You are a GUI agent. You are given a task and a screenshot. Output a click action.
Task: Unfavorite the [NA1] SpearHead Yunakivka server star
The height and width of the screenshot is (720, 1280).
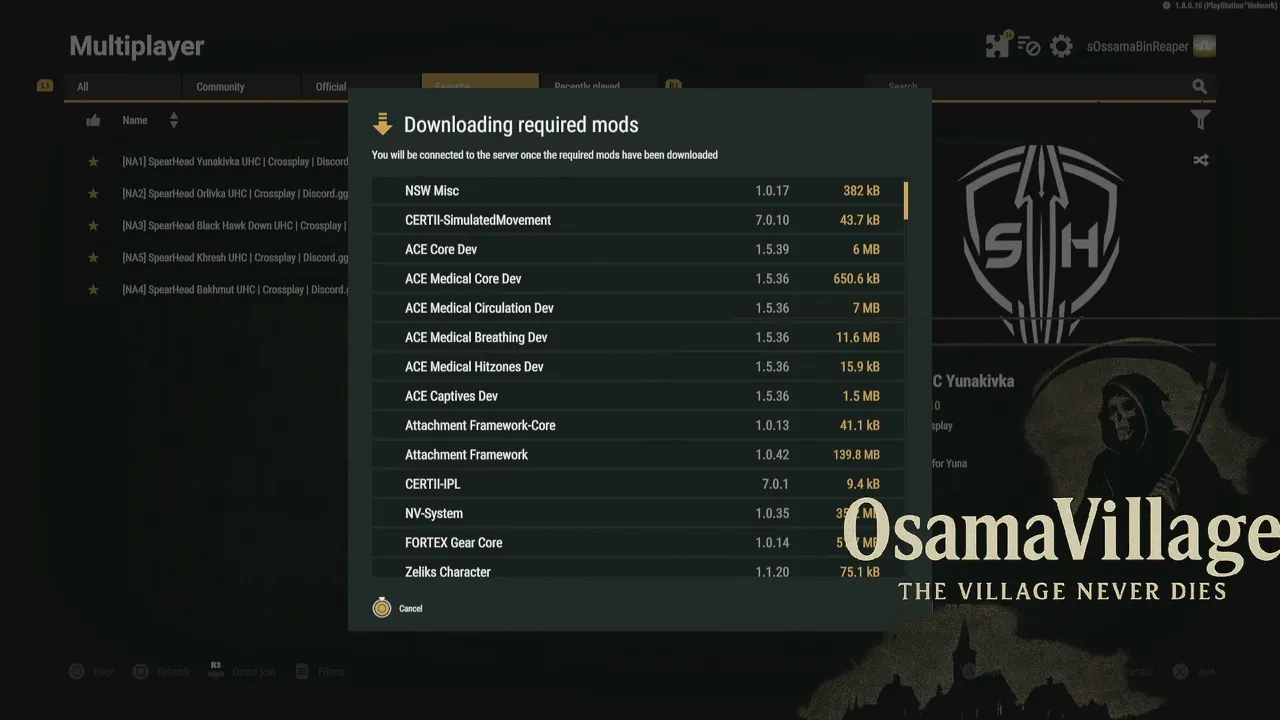tap(93, 162)
